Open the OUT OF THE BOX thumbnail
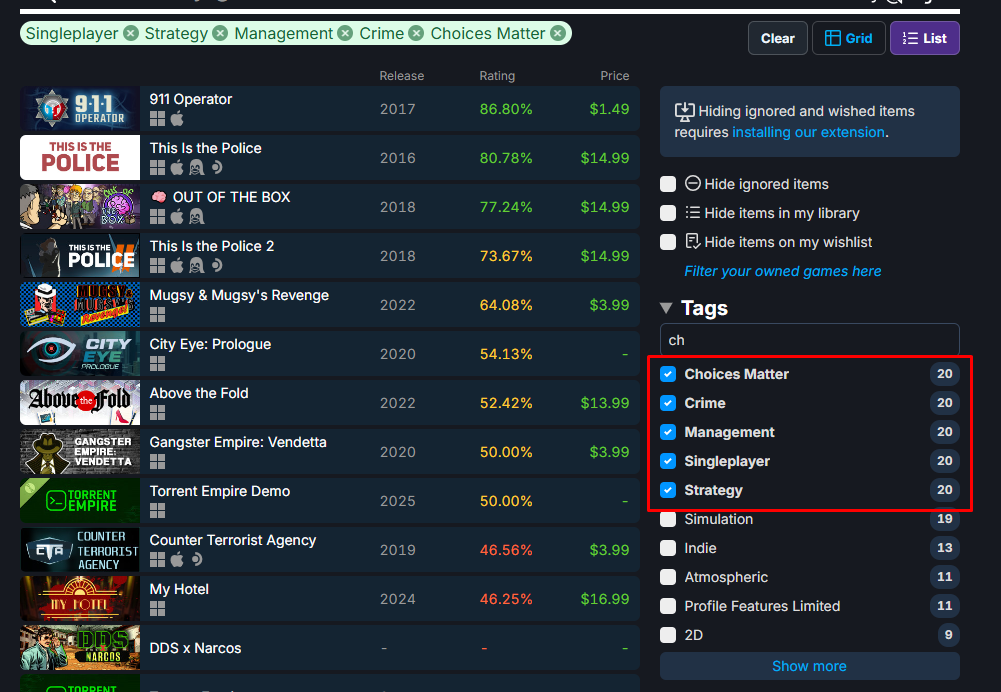 (x=80, y=207)
